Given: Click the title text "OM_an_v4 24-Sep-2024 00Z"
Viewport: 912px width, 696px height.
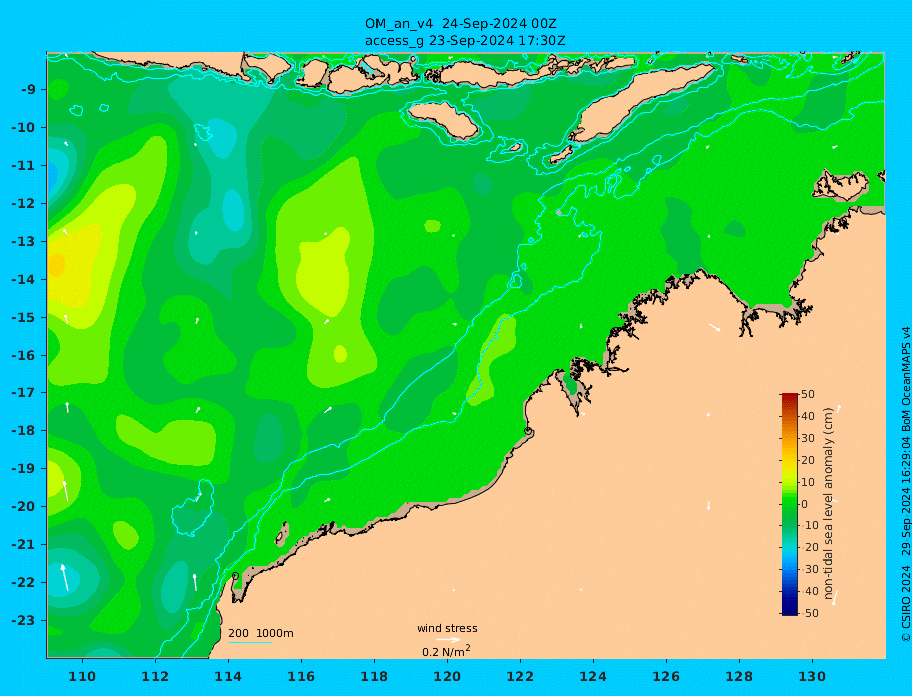Looking at the screenshot, I should pyautogui.click(x=461, y=24).
